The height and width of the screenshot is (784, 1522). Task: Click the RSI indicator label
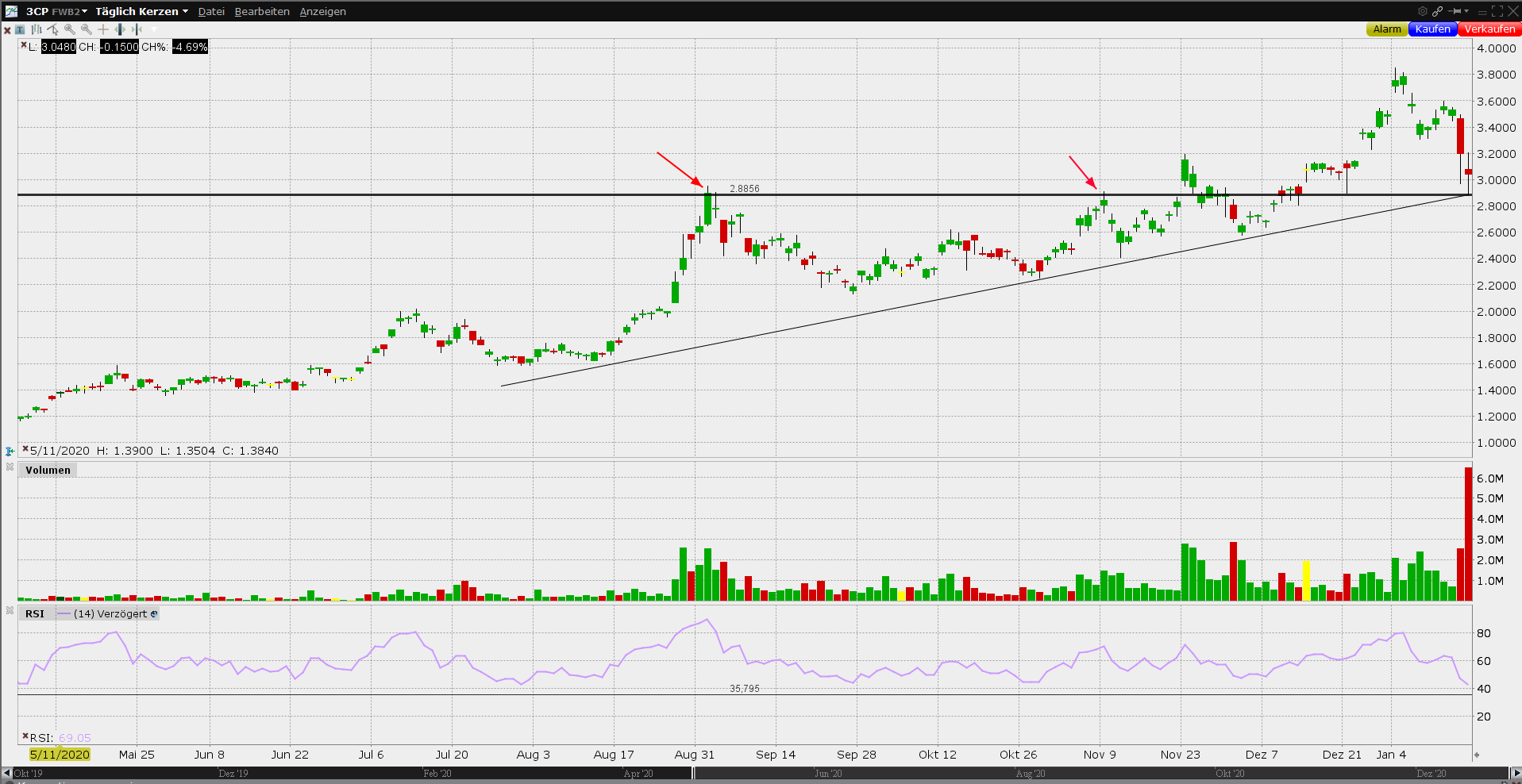(x=35, y=613)
